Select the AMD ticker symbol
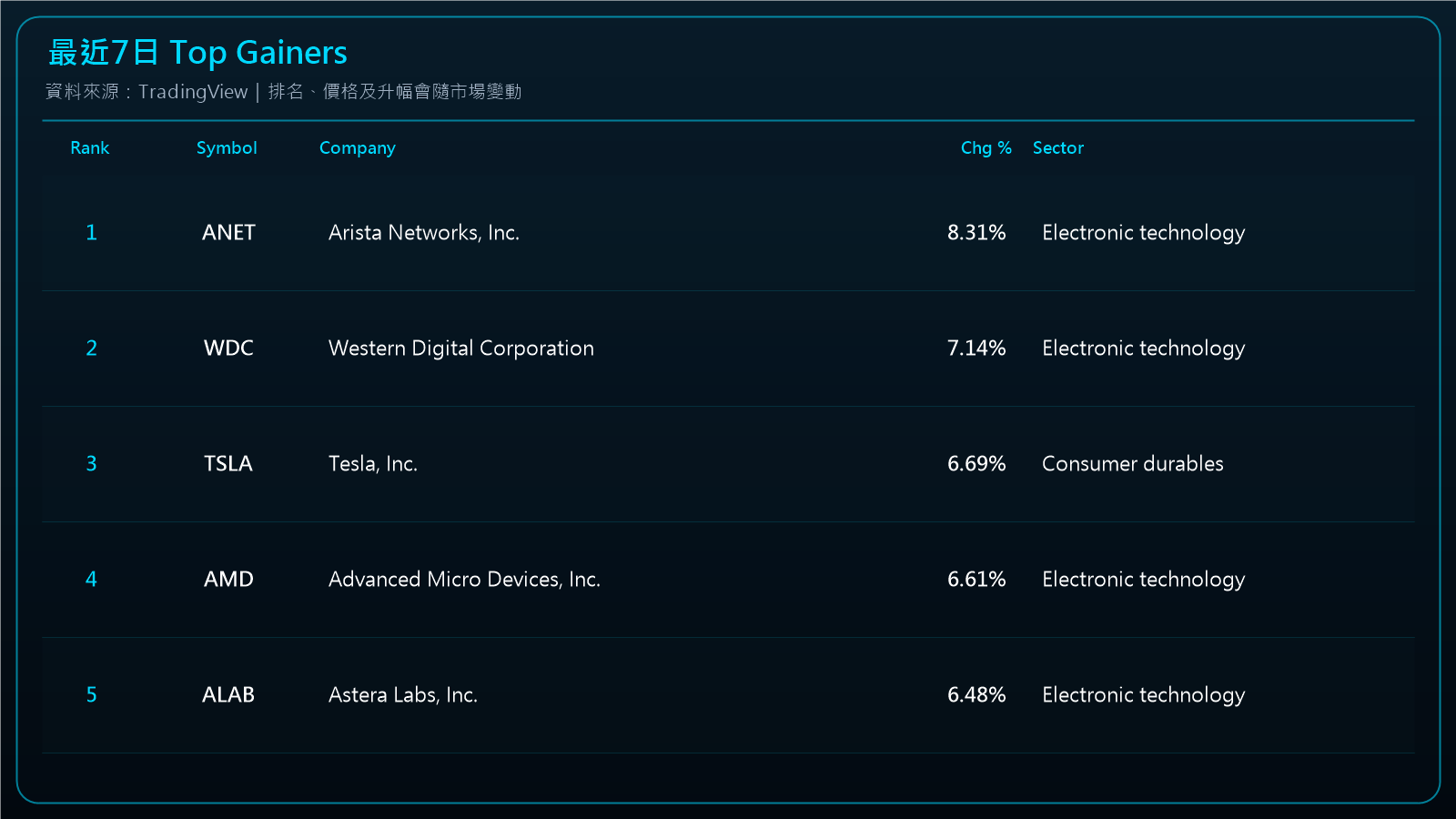1456x819 pixels. tap(228, 579)
